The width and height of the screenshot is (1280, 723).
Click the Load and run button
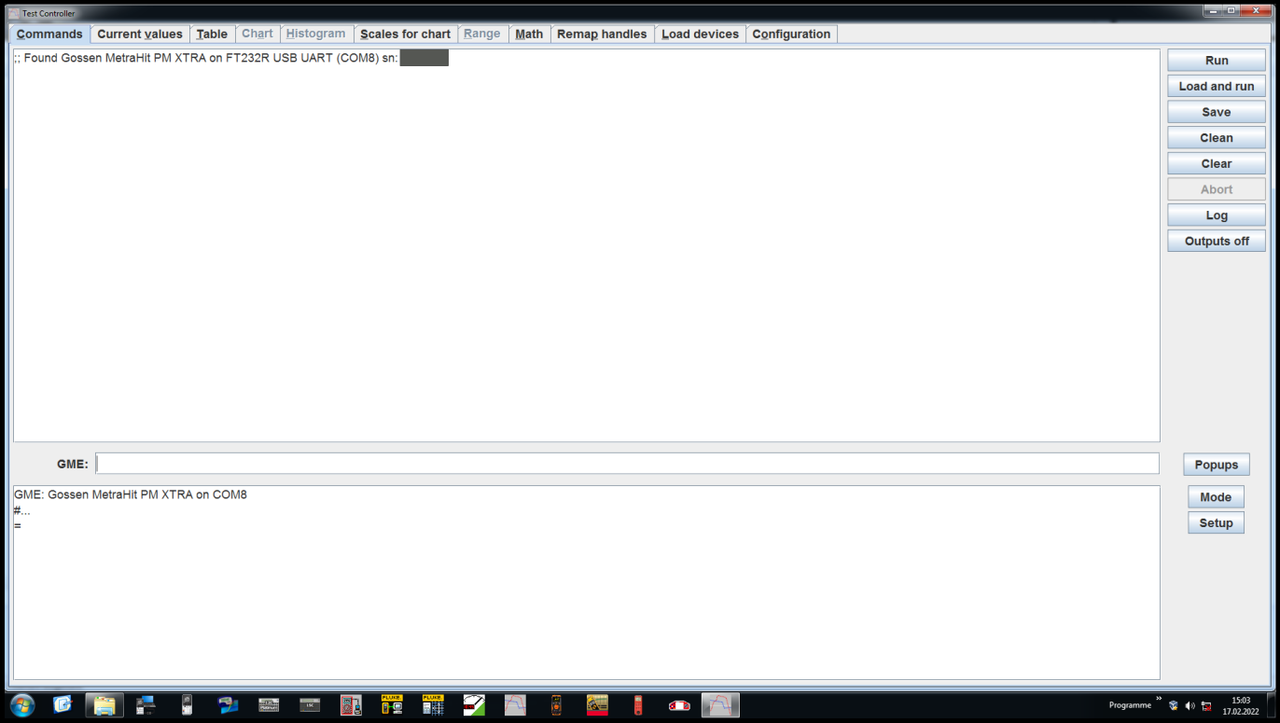(1216, 86)
